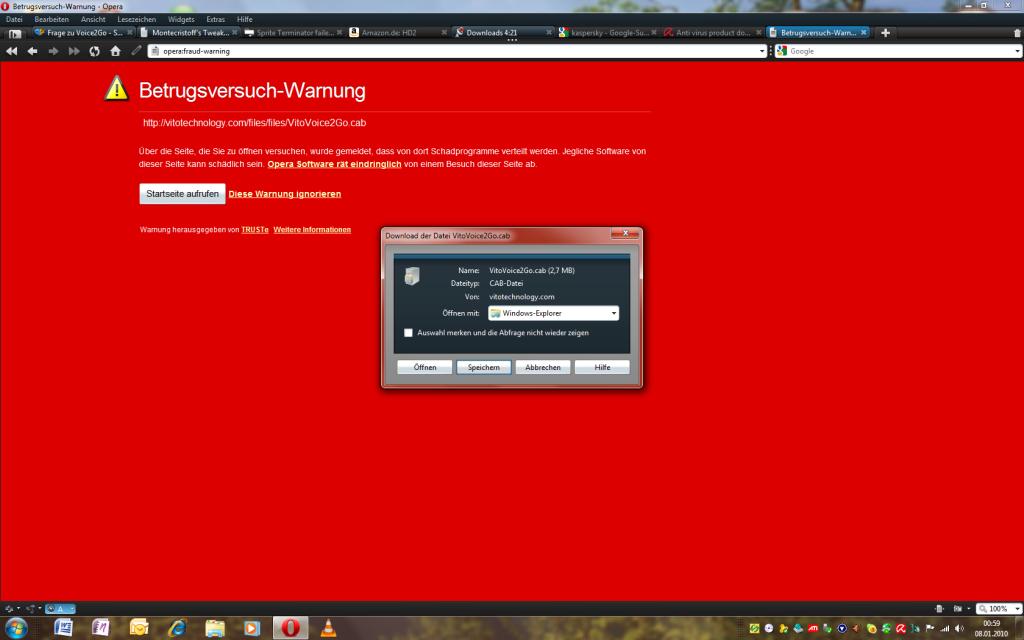Open the Bearbeiten menu
The width and height of the screenshot is (1024, 640).
click(52, 20)
